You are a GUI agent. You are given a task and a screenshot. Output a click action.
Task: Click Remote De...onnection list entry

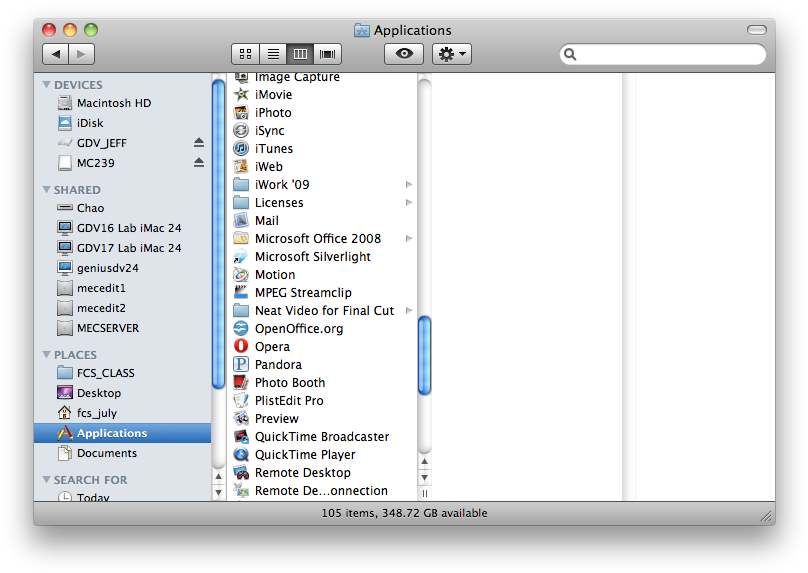(321, 491)
